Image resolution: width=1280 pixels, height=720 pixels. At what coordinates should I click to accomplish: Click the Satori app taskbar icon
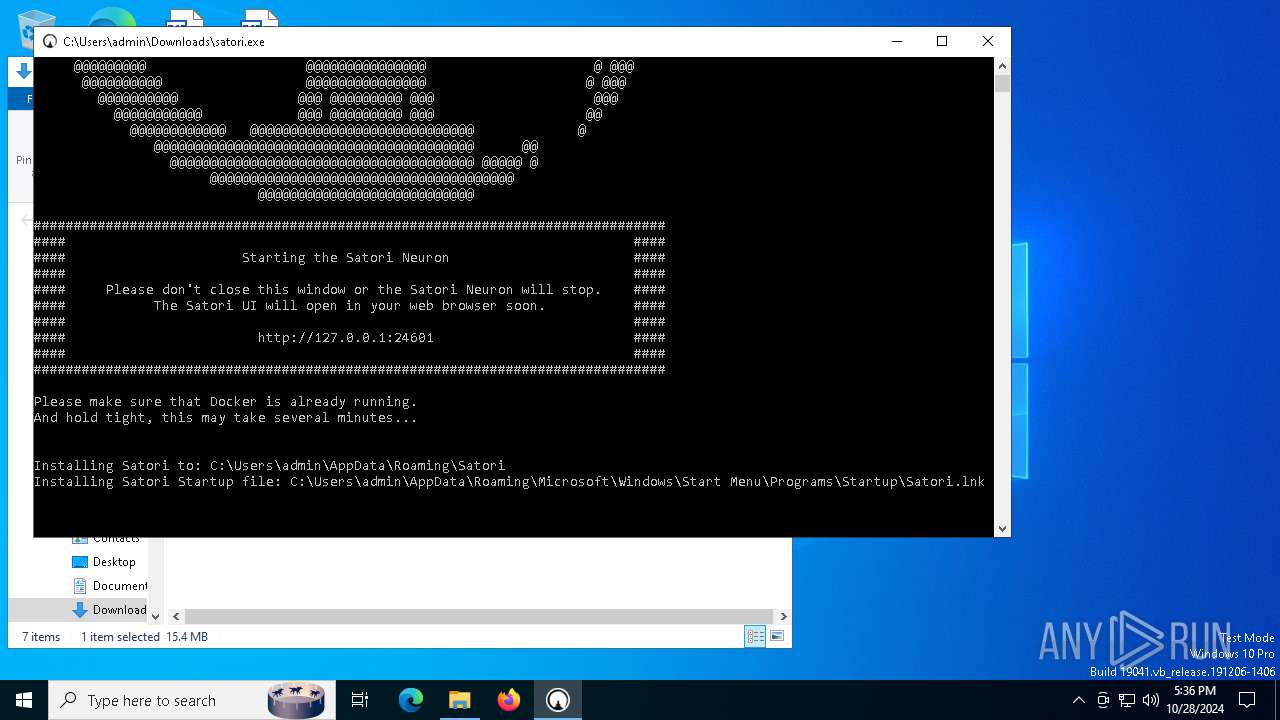pyautogui.click(x=557, y=700)
